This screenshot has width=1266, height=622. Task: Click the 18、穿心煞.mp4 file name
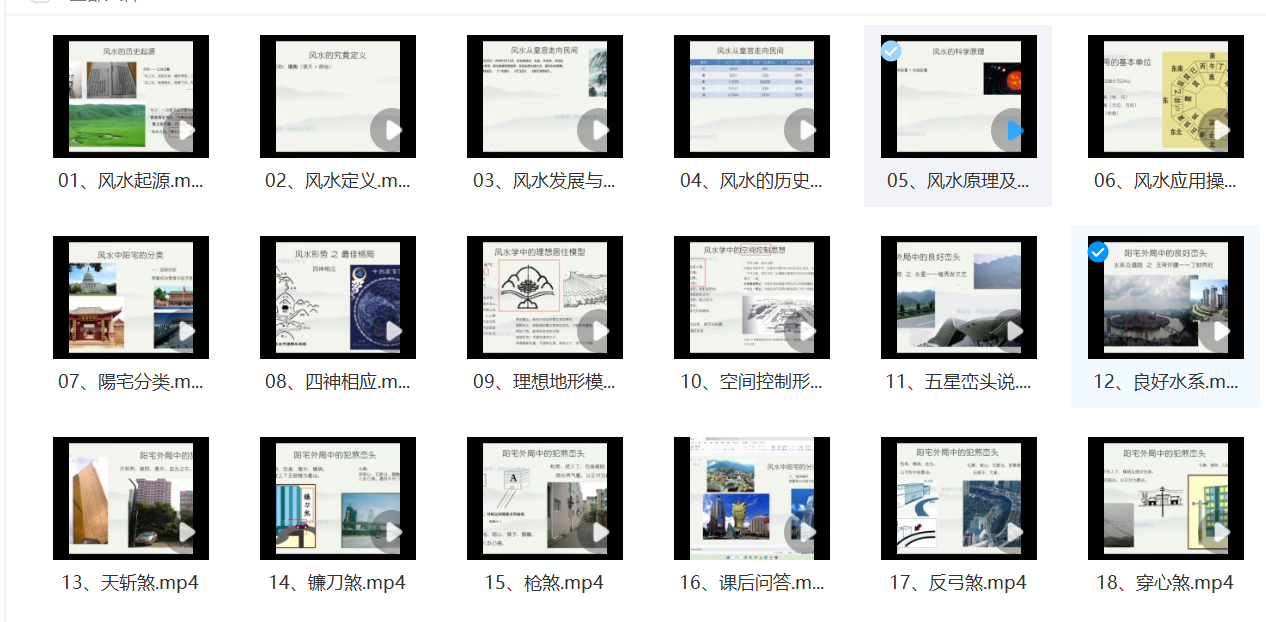(1165, 582)
